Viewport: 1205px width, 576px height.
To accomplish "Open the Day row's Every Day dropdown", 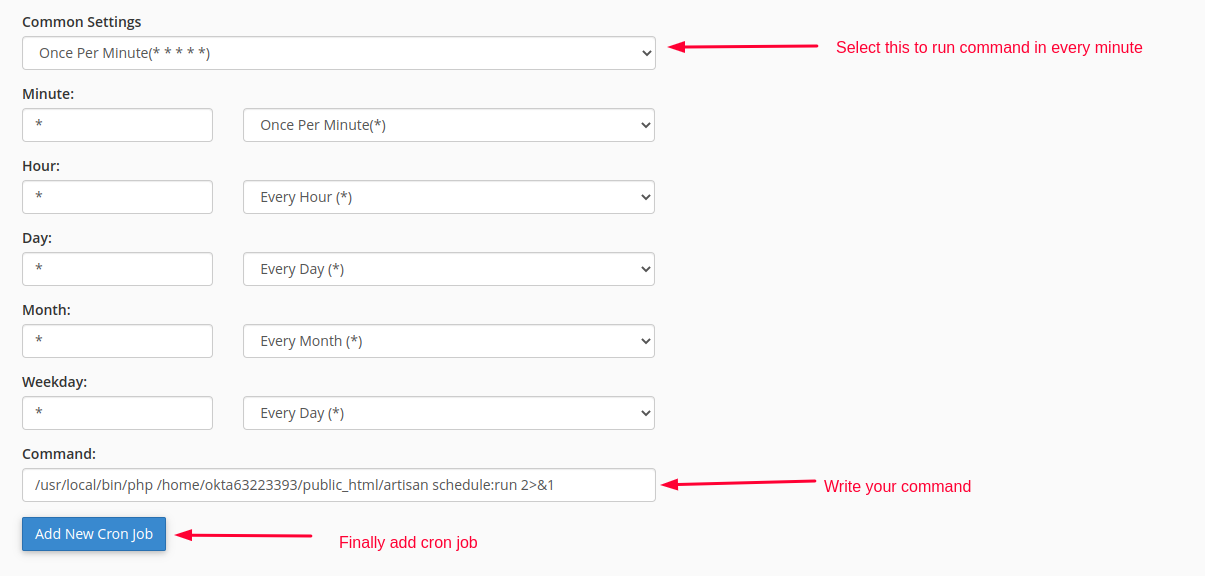I will [x=448, y=269].
